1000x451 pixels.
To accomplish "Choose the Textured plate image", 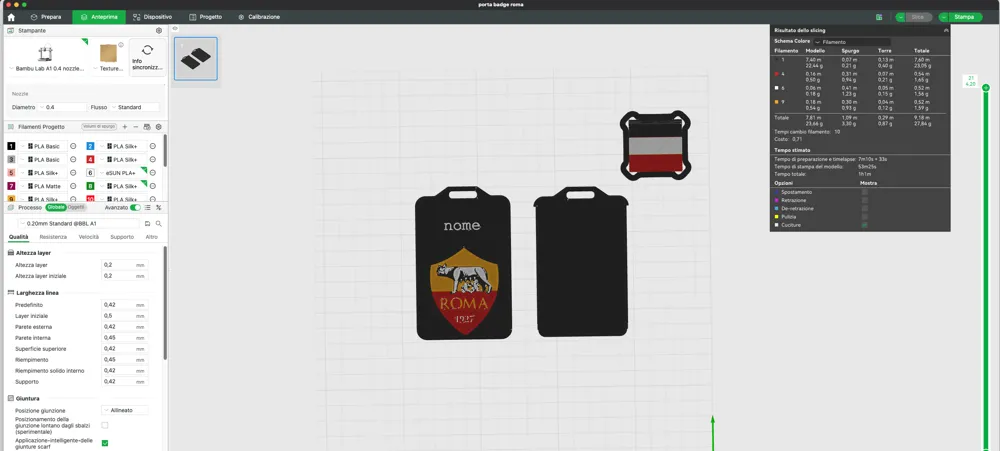I will click(x=108, y=53).
